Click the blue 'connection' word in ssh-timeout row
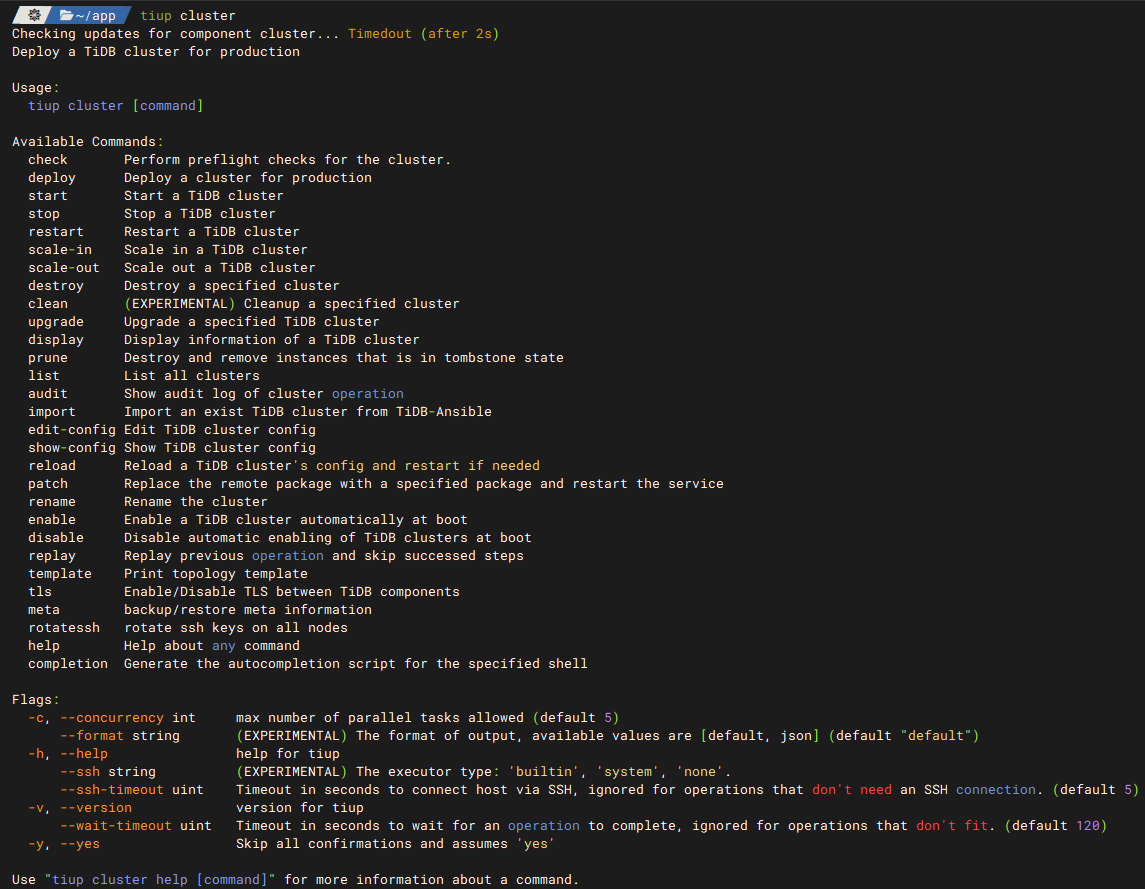This screenshot has height=889, width=1145. point(996,790)
